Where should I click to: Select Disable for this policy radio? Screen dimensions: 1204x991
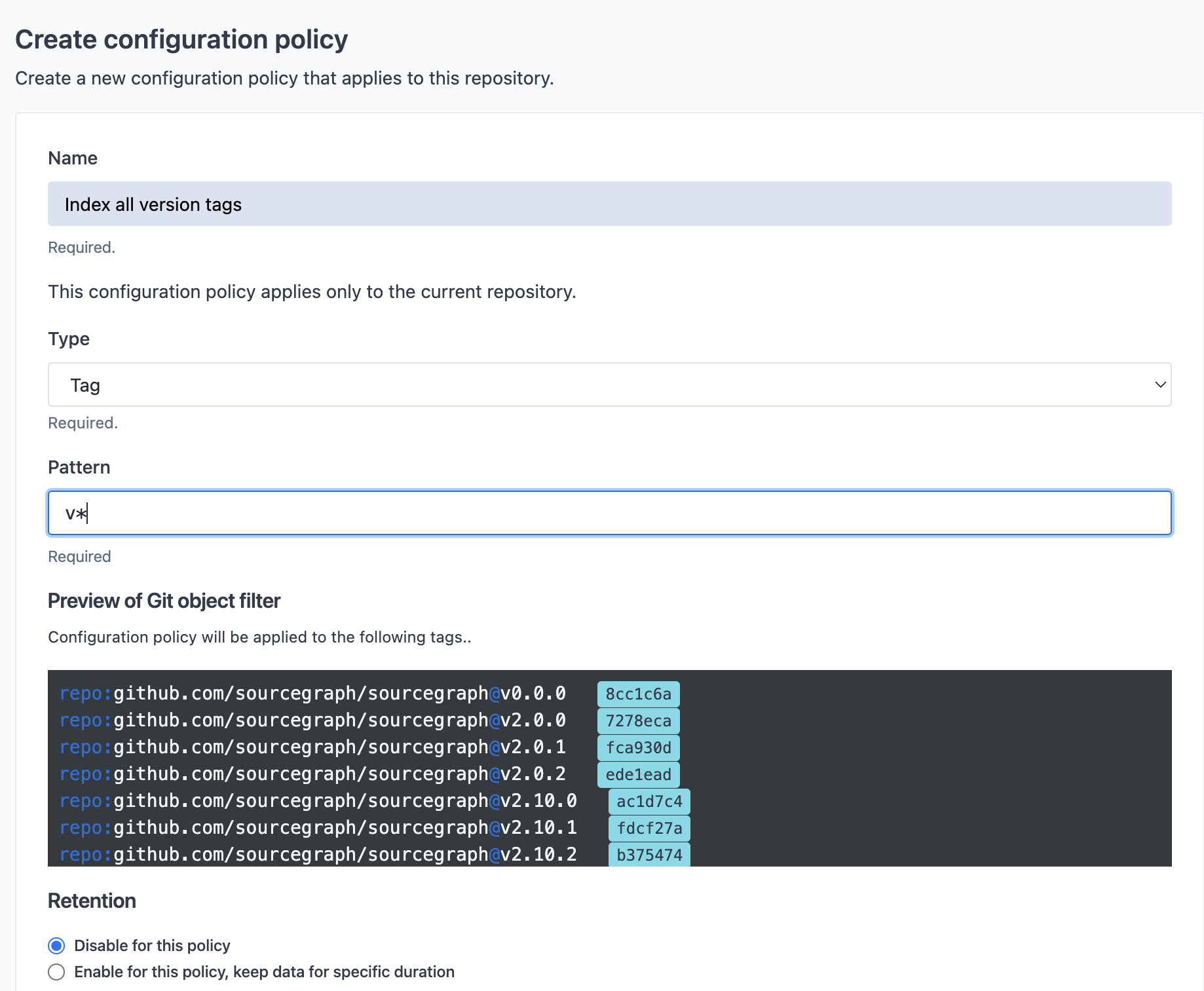(56, 946)
